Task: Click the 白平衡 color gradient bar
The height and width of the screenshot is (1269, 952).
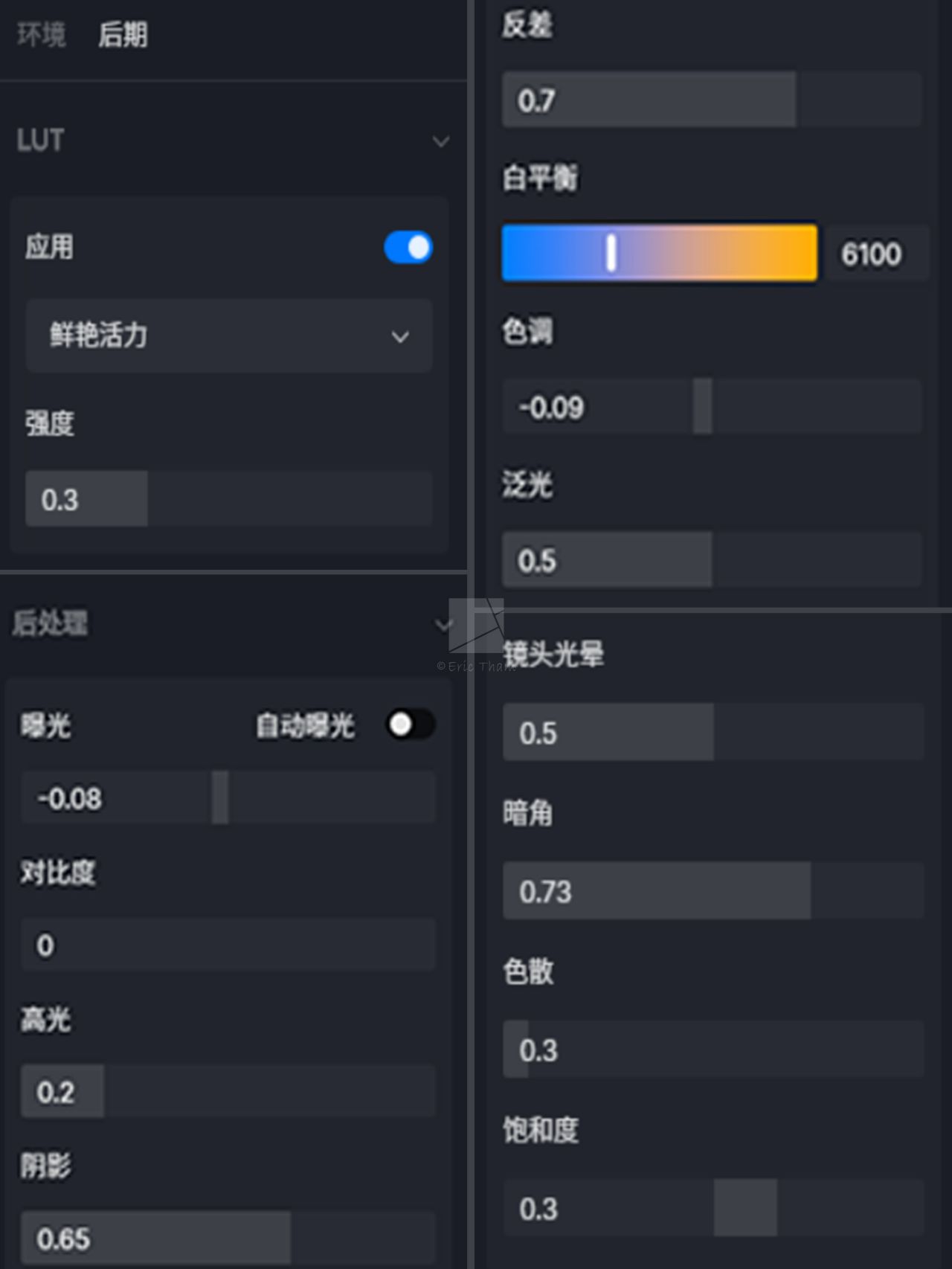Action: click(x=660, y=253)
